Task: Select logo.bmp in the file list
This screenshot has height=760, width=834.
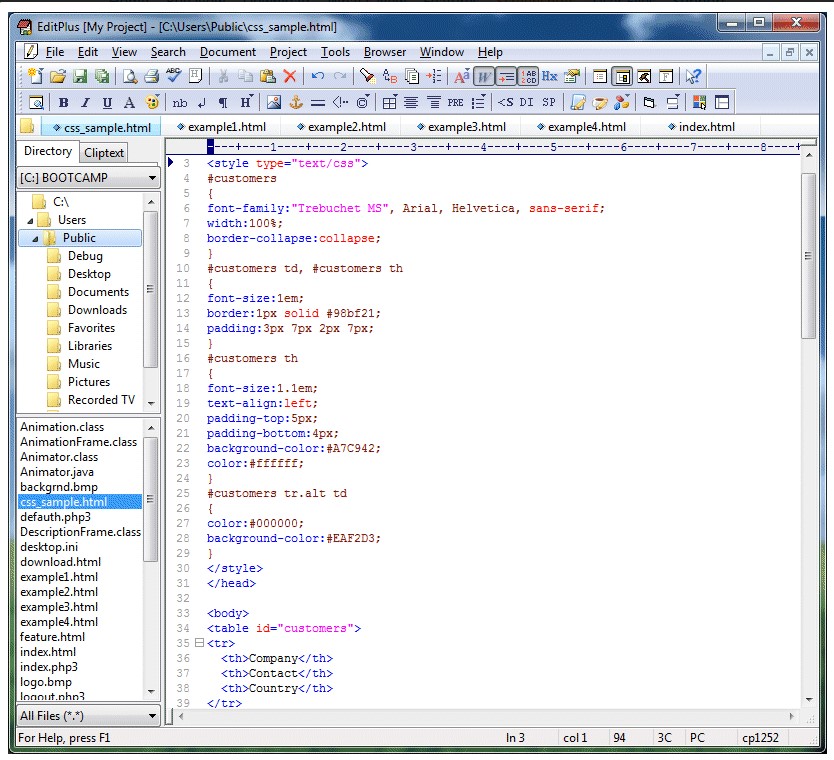Action: (x=46, y=682)
